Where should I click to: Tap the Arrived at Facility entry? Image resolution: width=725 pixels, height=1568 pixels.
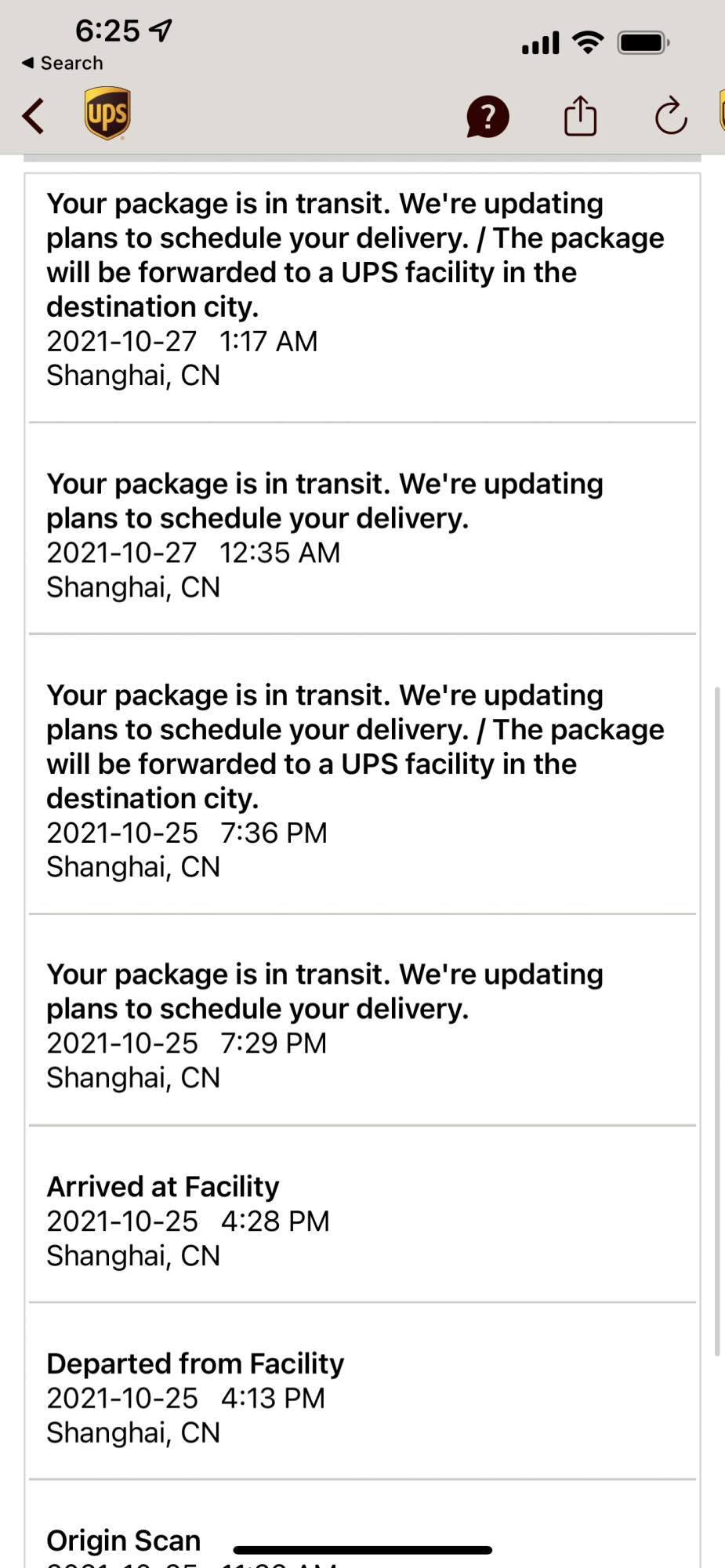(362, 1221)
